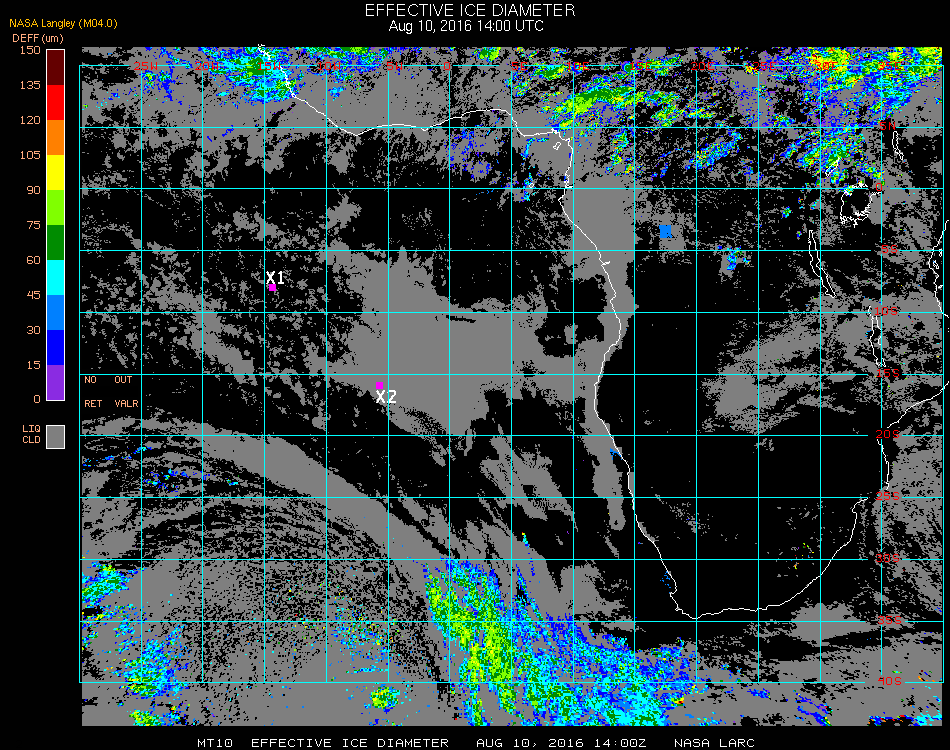Screen dimensions: 950x750
Task: Click the '105' legend scale value
Action: (x=30, y=155)
